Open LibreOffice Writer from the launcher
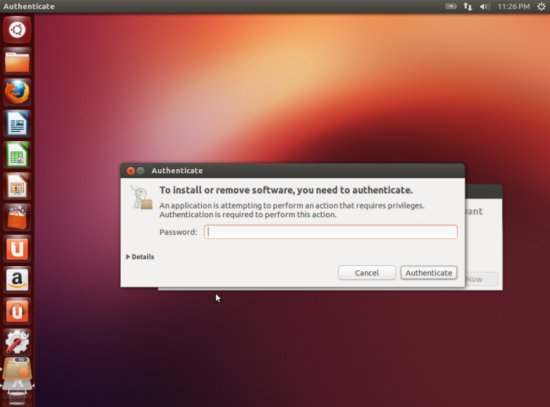 click(x=17, y=124)
